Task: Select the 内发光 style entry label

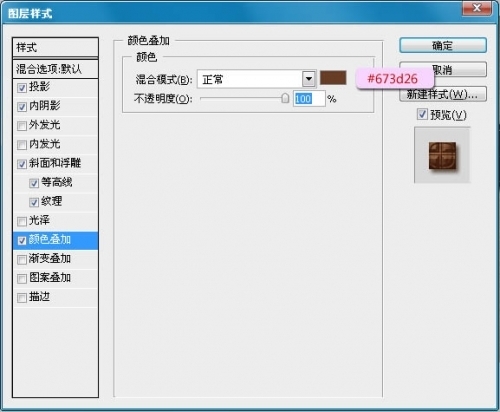Action: [45, 144]
